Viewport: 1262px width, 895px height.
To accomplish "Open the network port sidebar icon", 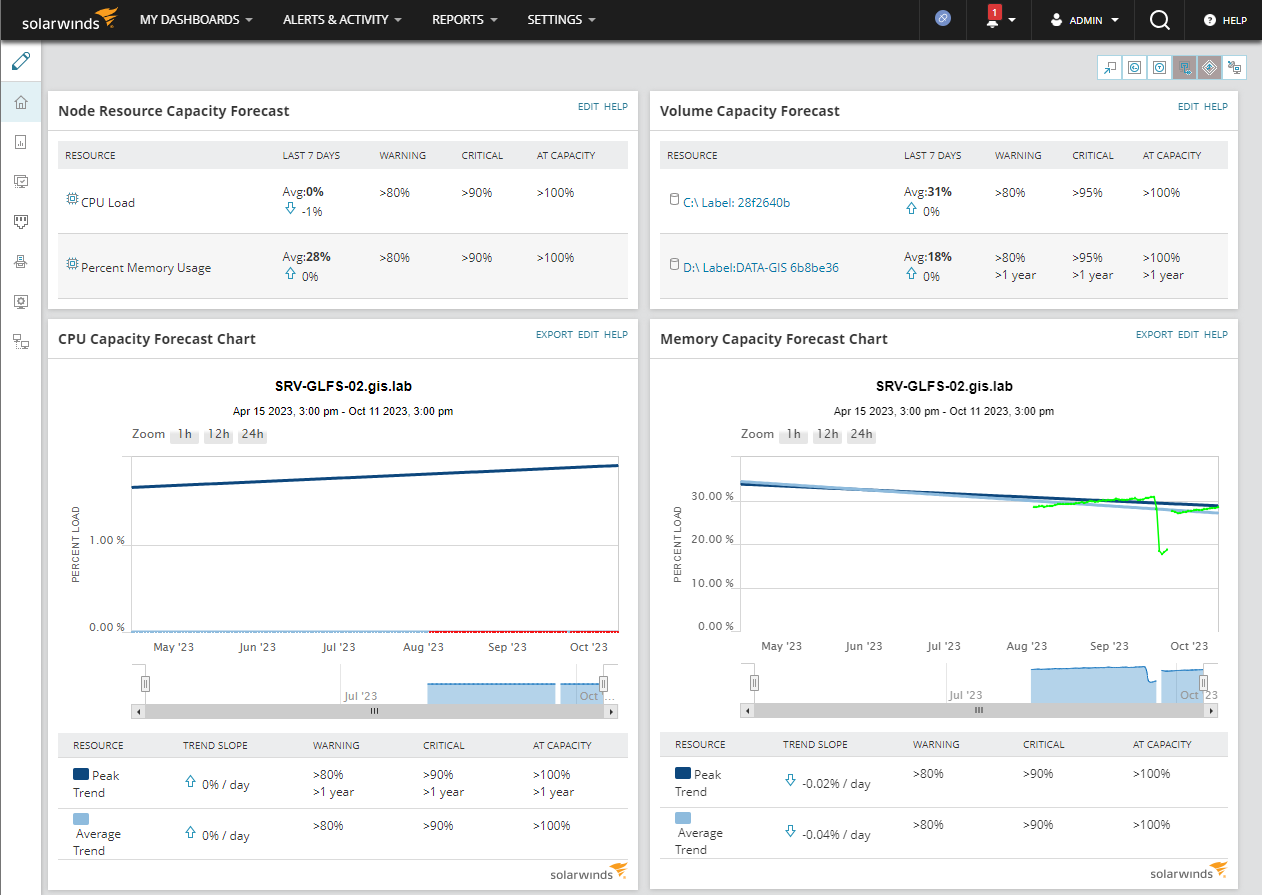I will point(21,221).
